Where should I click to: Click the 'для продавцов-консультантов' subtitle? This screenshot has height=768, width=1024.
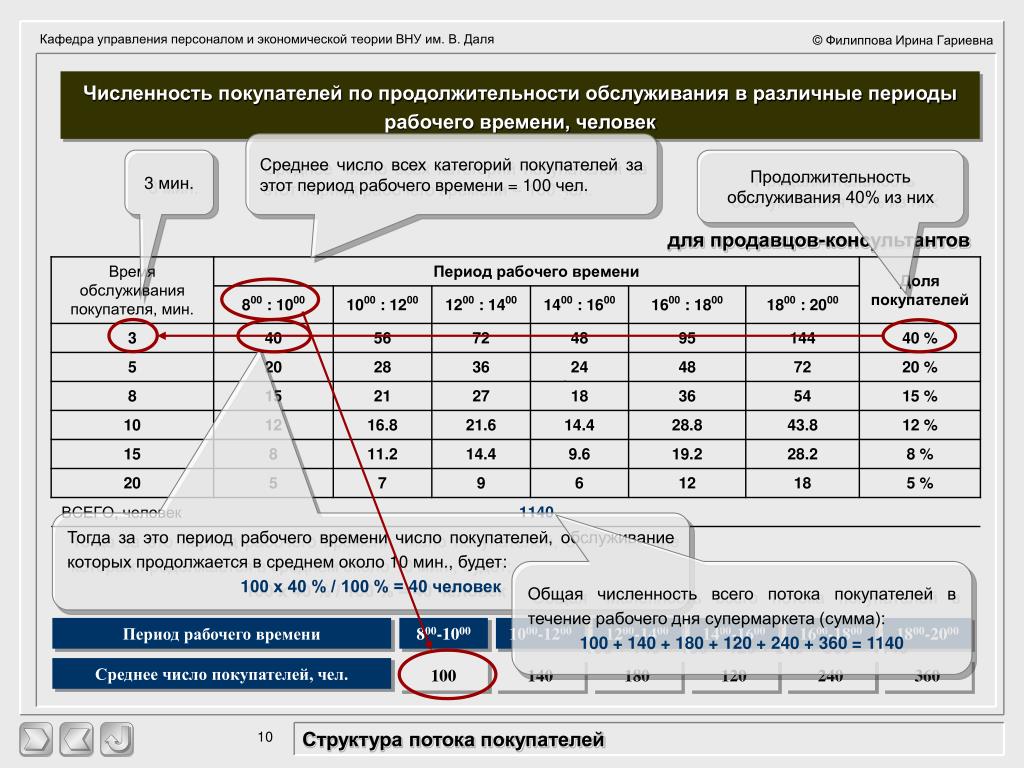point(818,240)
